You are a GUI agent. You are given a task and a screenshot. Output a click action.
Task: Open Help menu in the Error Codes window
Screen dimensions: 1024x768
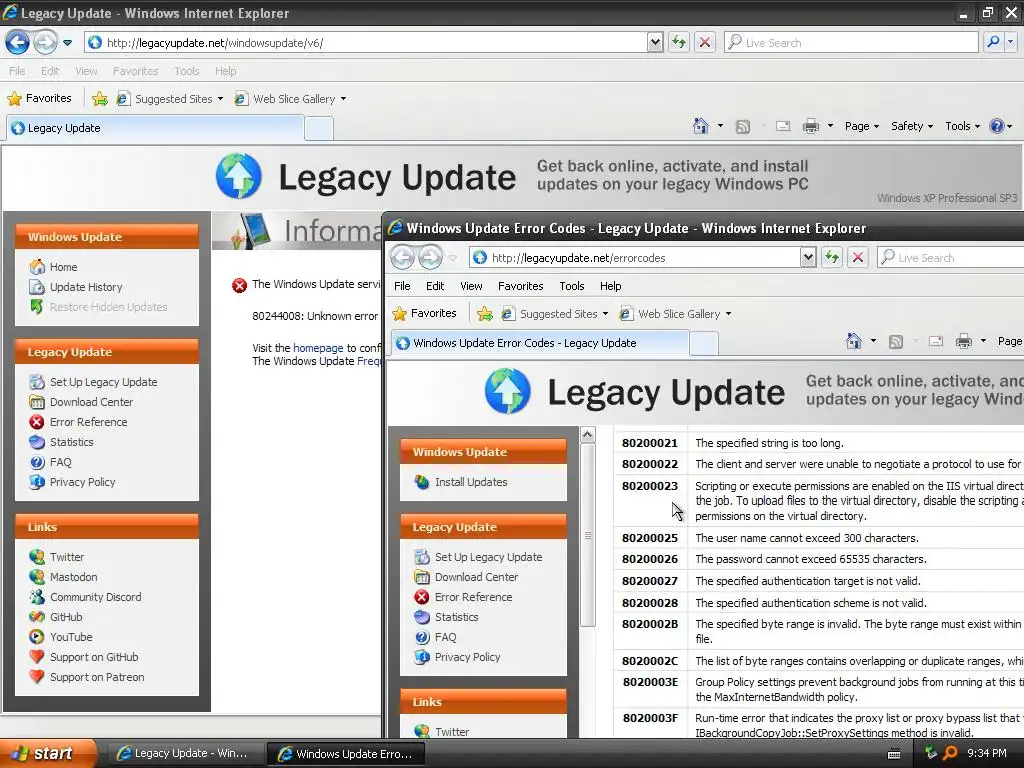(x=611, y=286)
